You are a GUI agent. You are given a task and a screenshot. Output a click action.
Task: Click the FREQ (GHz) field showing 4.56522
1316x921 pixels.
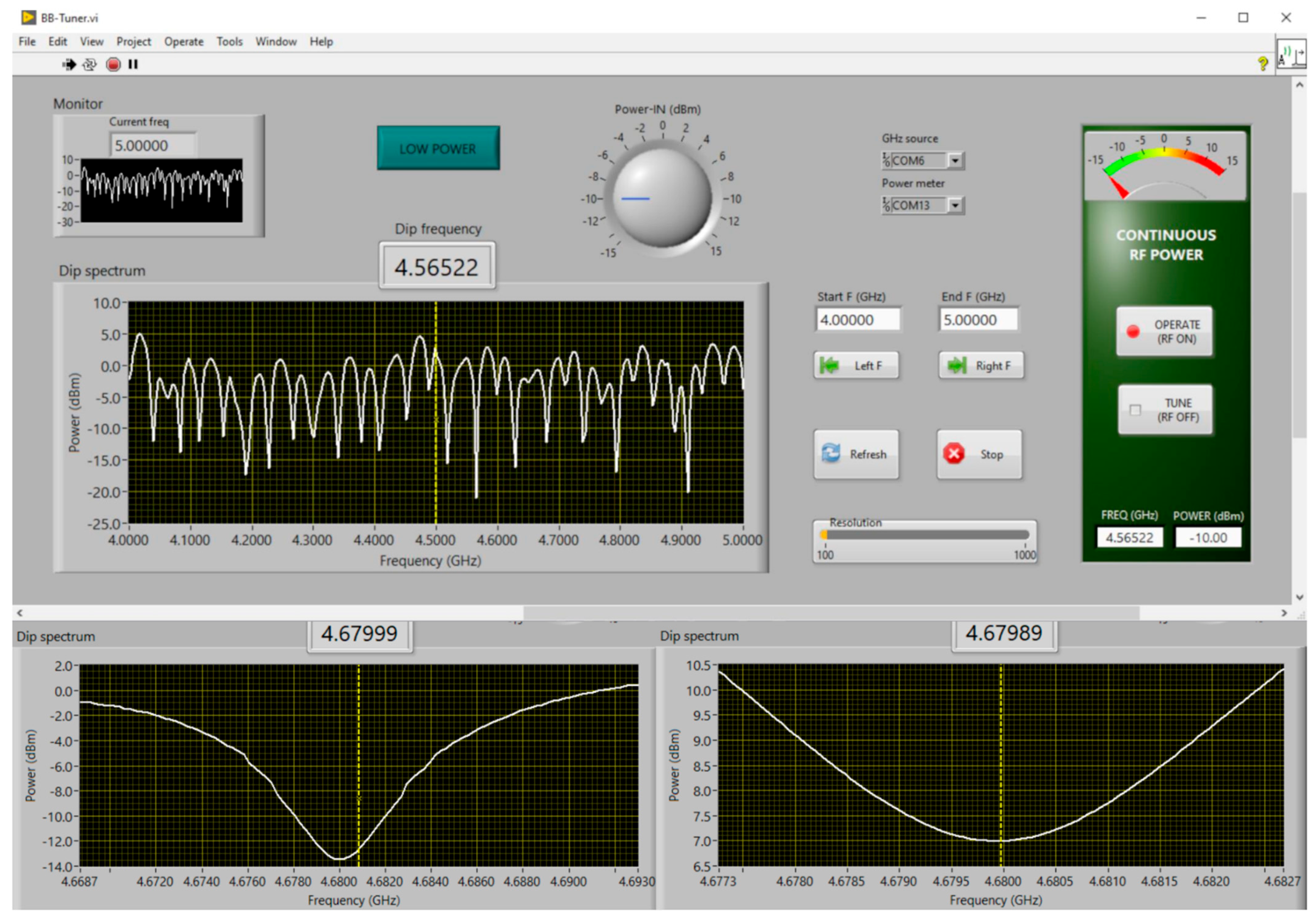pyautogui.click(x=1129, y=537)
